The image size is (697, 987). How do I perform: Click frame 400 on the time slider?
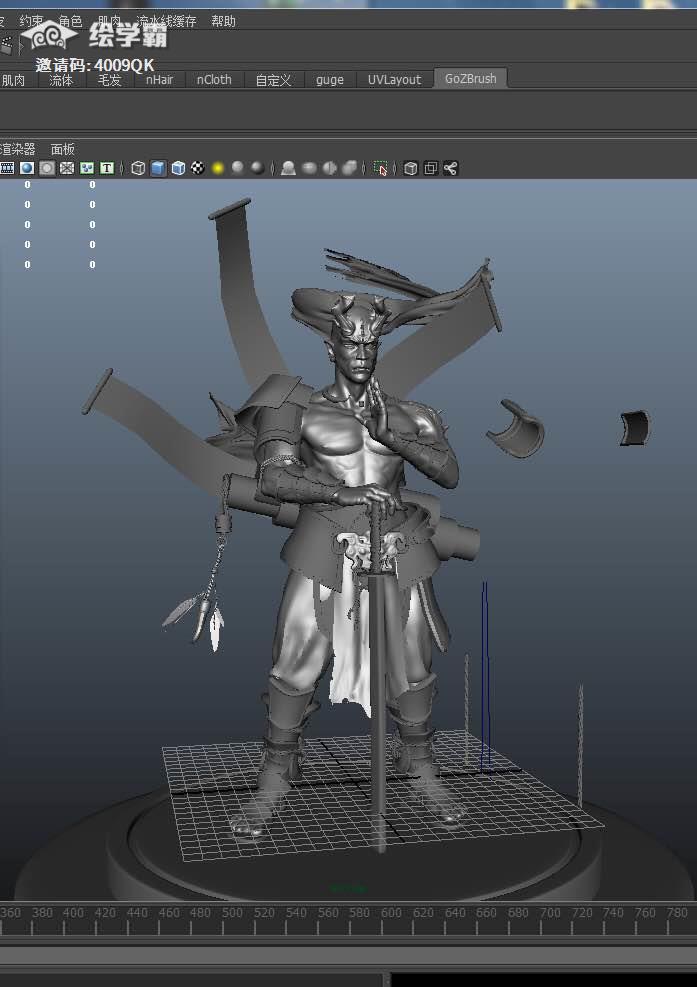click(x=73, y=913)
